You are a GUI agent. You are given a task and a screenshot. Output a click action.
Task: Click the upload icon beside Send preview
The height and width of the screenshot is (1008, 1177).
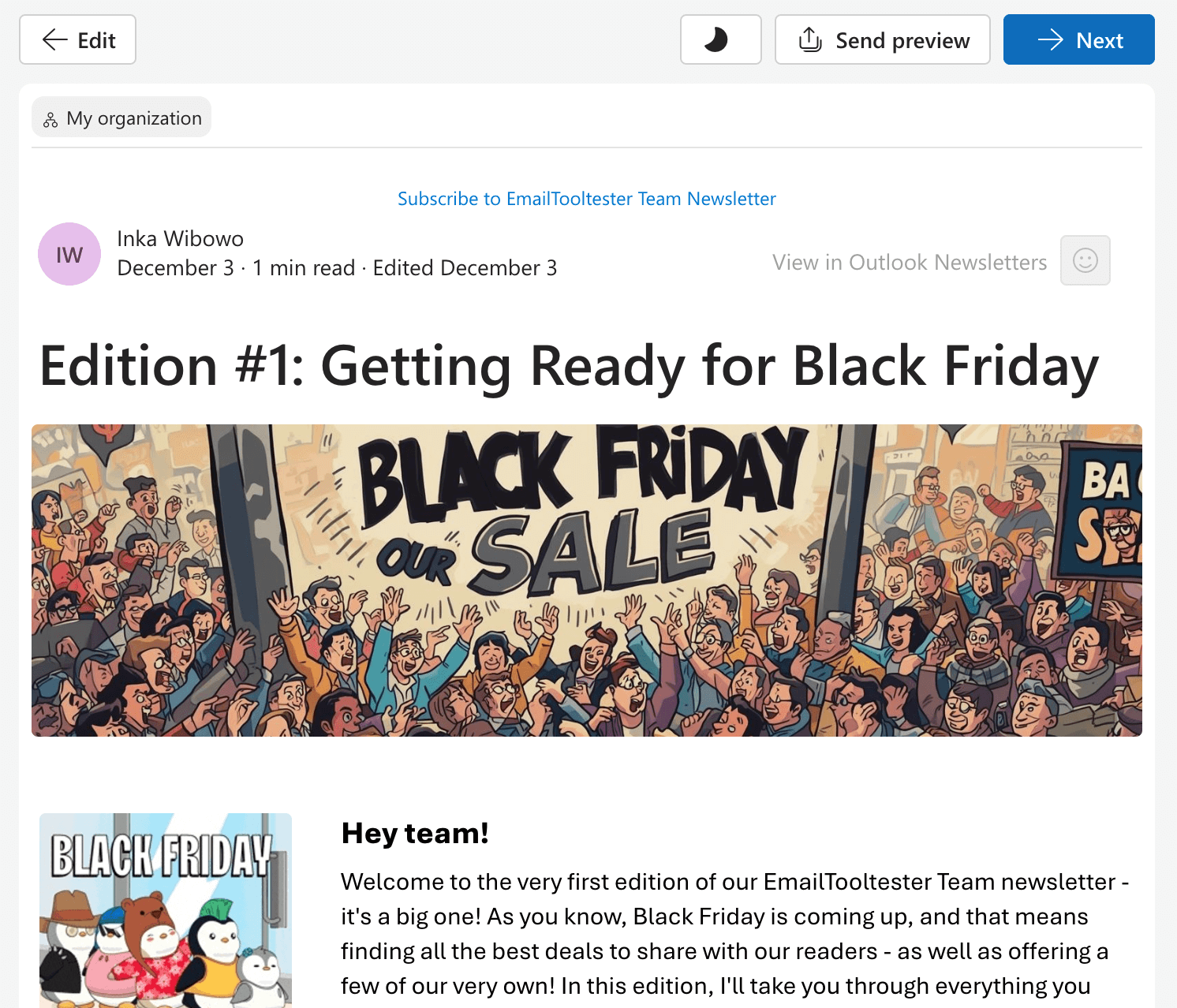tap(809, 39)
